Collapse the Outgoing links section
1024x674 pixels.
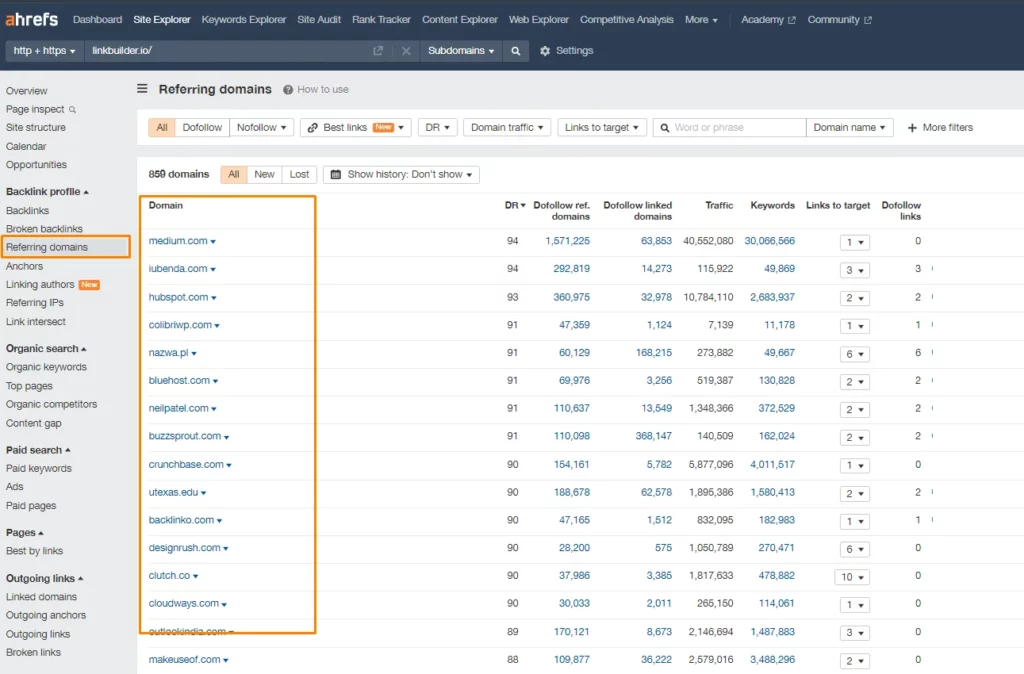tap(44, 578)
